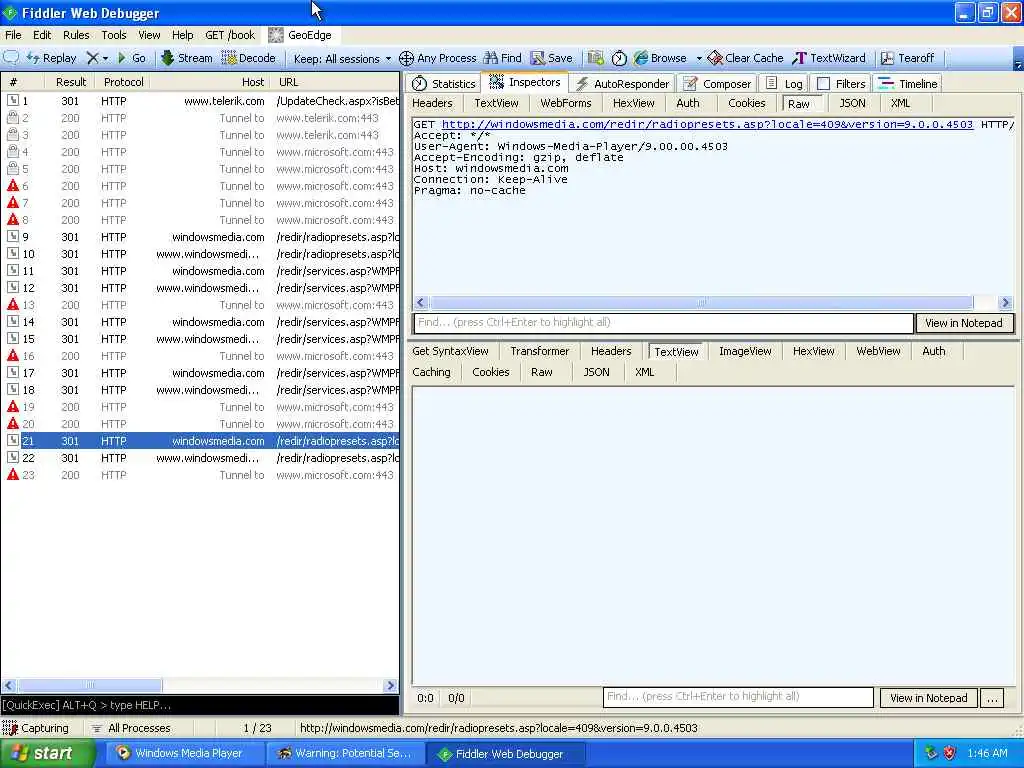This screenshot has width=1024, height=768.
Task: Toggle Decode mode in toolbar
Action: click(x=248, y=58)
